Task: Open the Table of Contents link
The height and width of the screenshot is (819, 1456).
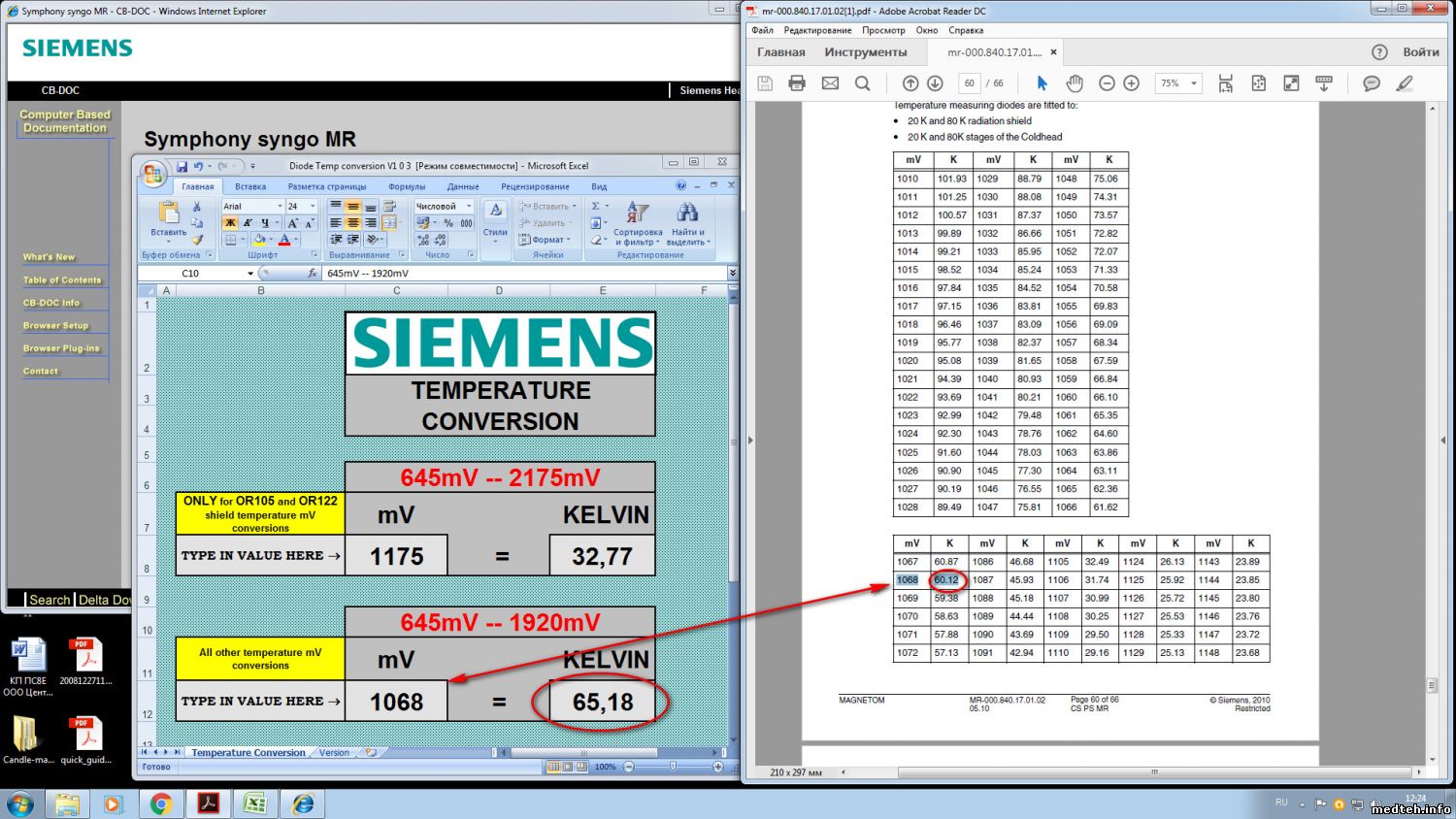Action: coord(62,280)
